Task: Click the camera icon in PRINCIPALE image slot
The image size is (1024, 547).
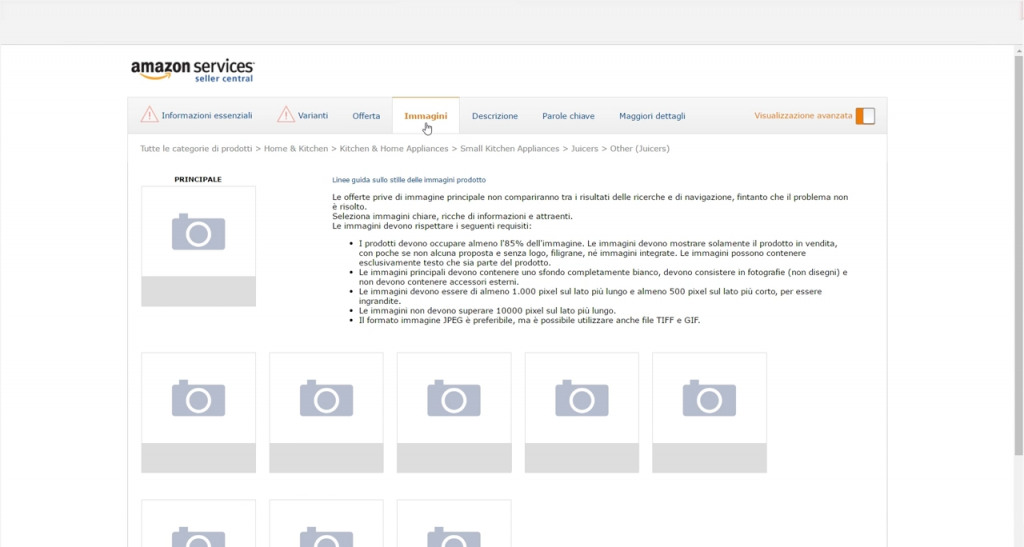Action: click(198, 232)
